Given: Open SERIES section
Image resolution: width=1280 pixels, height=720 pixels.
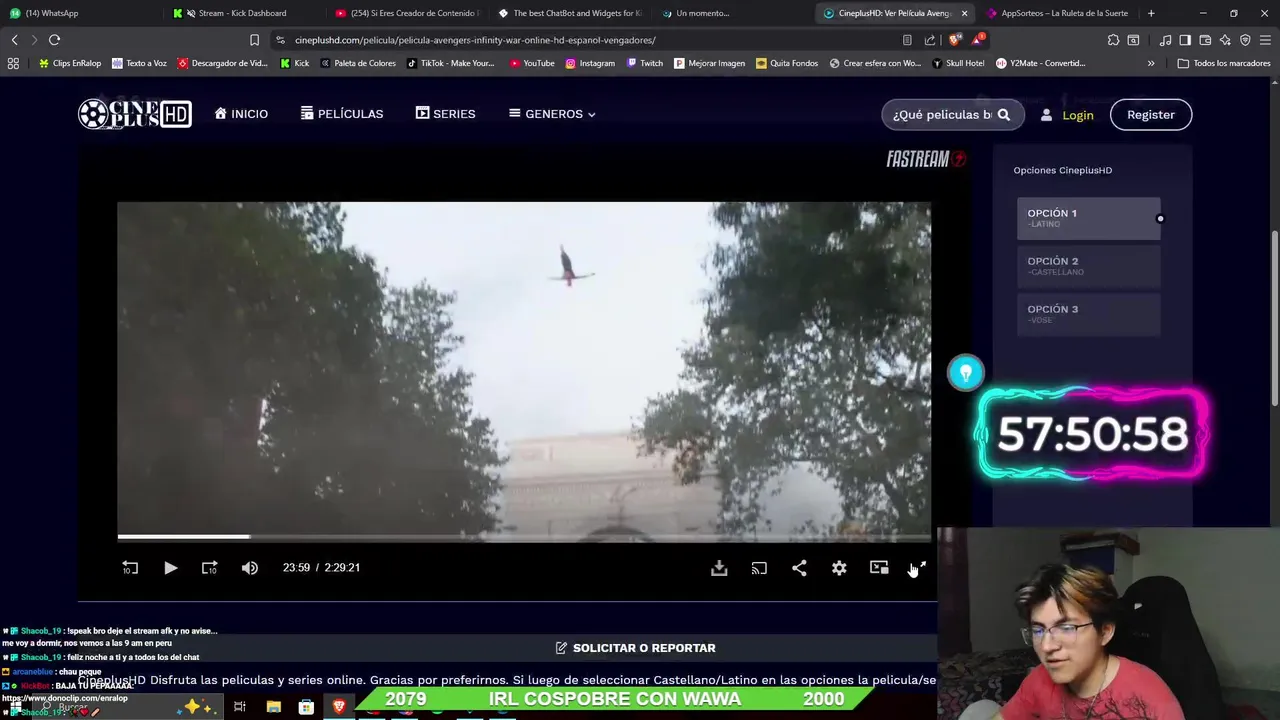Looking at the screenshot, I should (445, 114).
